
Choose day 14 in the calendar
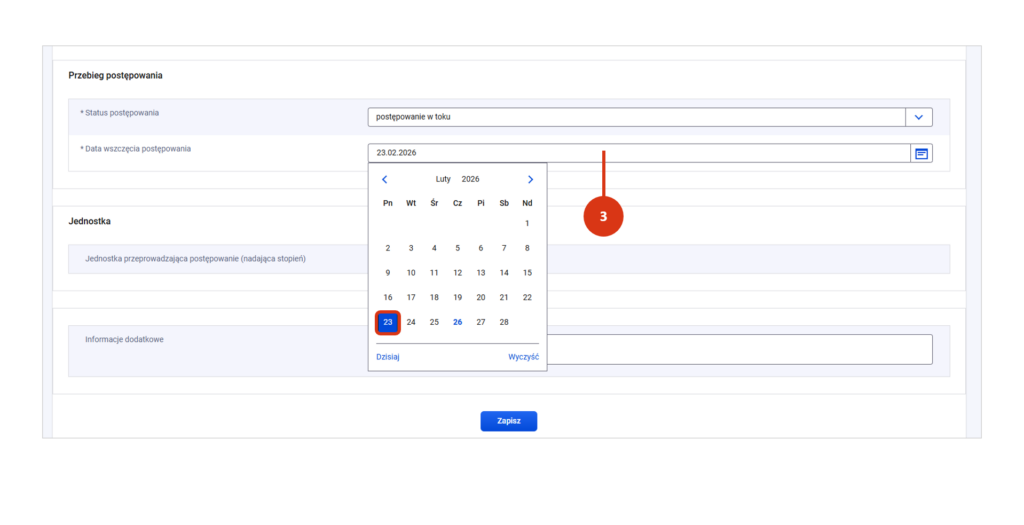tap(504, 273)
